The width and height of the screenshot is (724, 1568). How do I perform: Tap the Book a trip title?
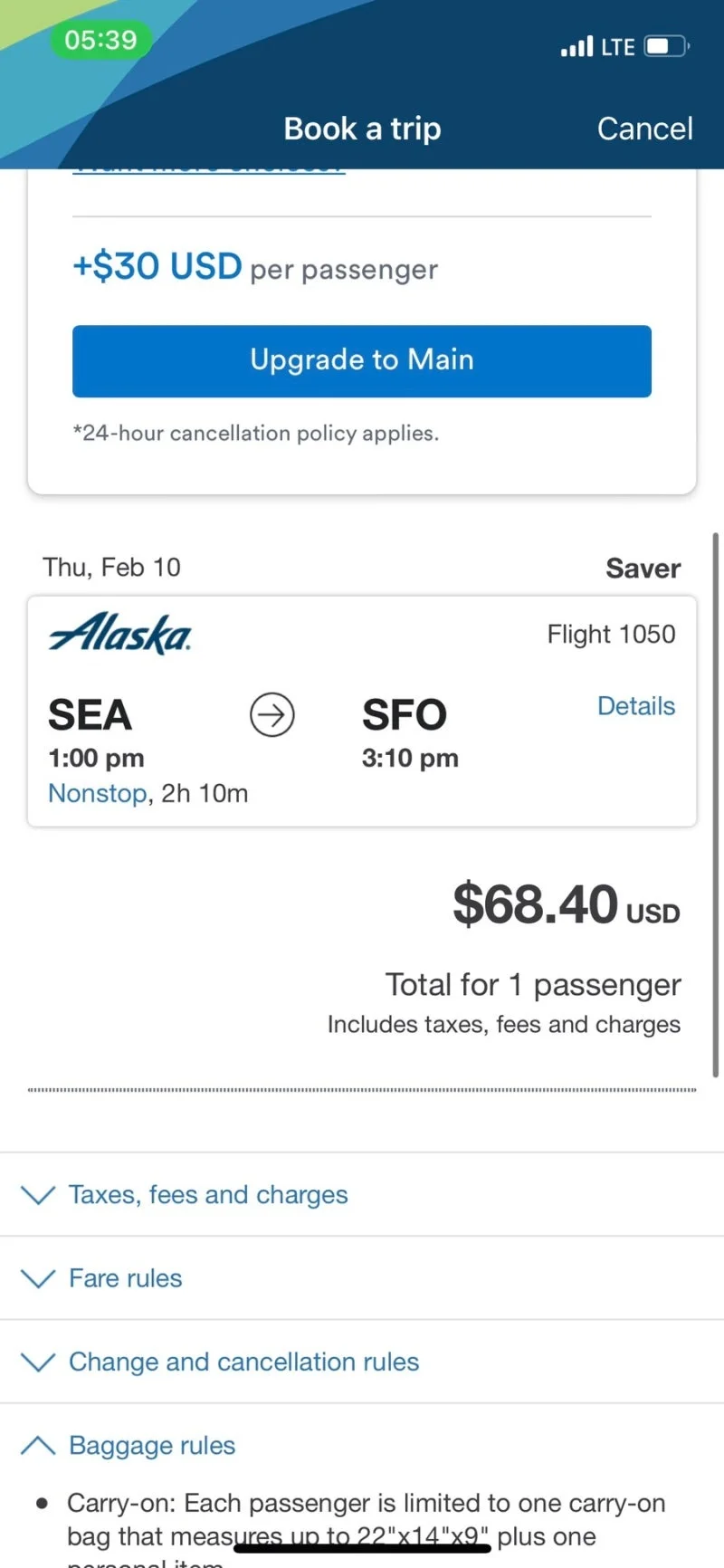362,129
